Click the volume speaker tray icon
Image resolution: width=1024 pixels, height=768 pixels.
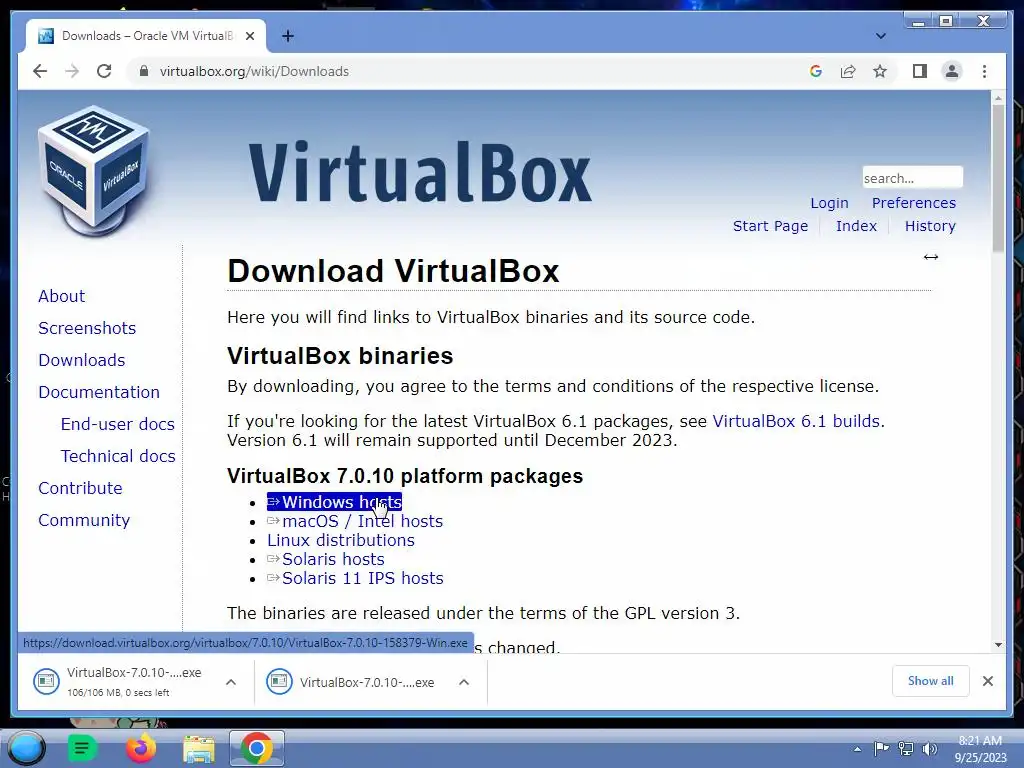click(x=929, y=748)
